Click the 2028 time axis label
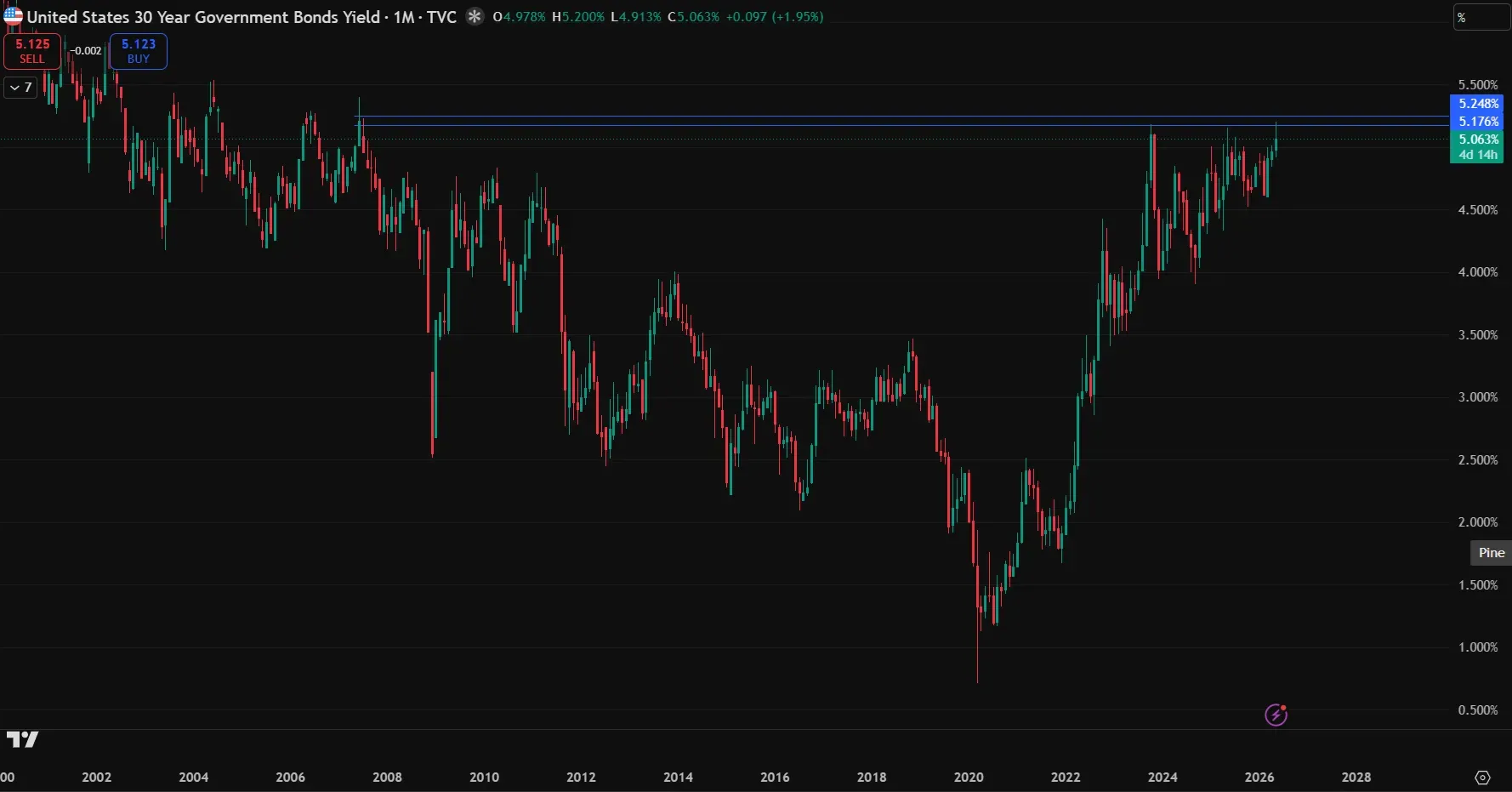 1356,778
